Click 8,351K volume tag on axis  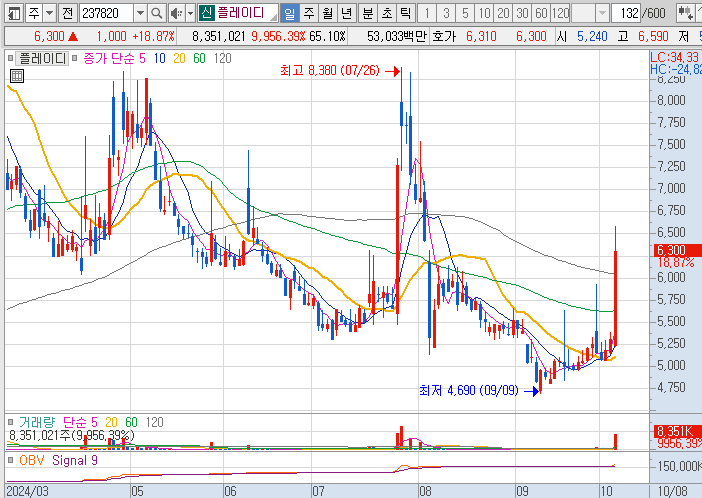(x=677, y=431)
